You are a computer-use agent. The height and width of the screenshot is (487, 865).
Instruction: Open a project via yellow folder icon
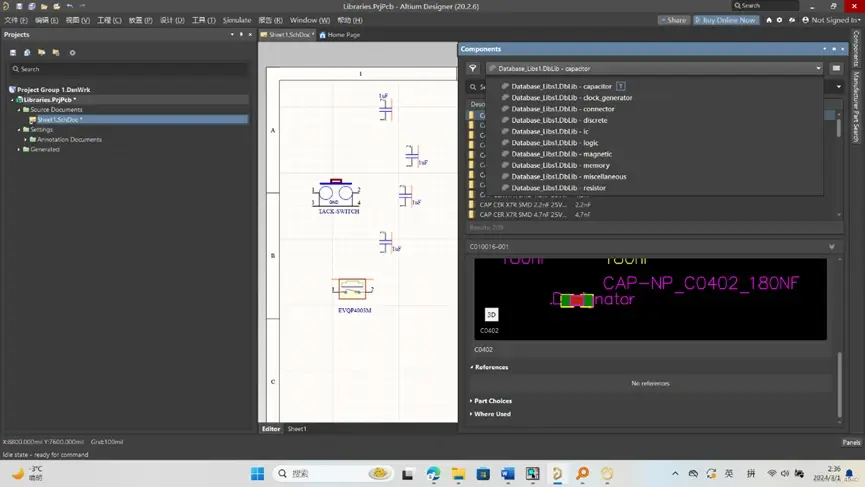(x=44, y=6)
